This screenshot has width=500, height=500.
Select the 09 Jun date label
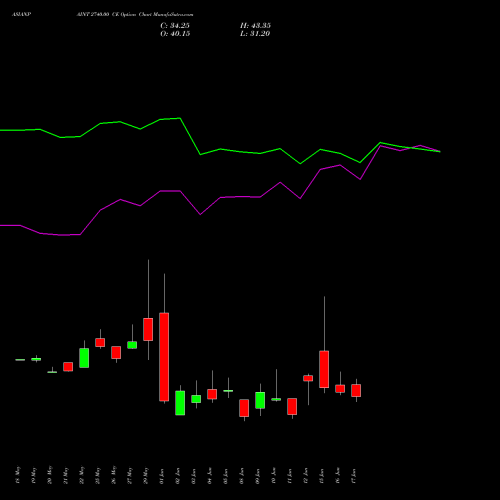pyautogui.click(x=258, y=476)
